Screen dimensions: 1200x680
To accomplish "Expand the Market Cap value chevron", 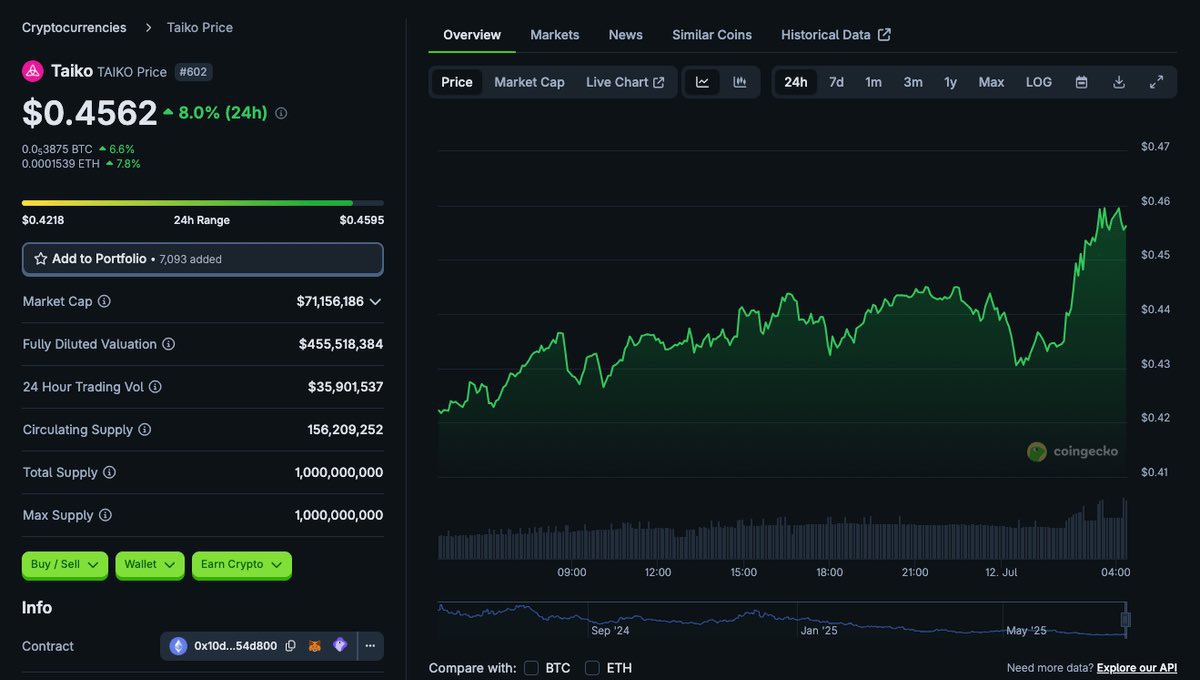I will pyautogui.click(x=376, y=301).
